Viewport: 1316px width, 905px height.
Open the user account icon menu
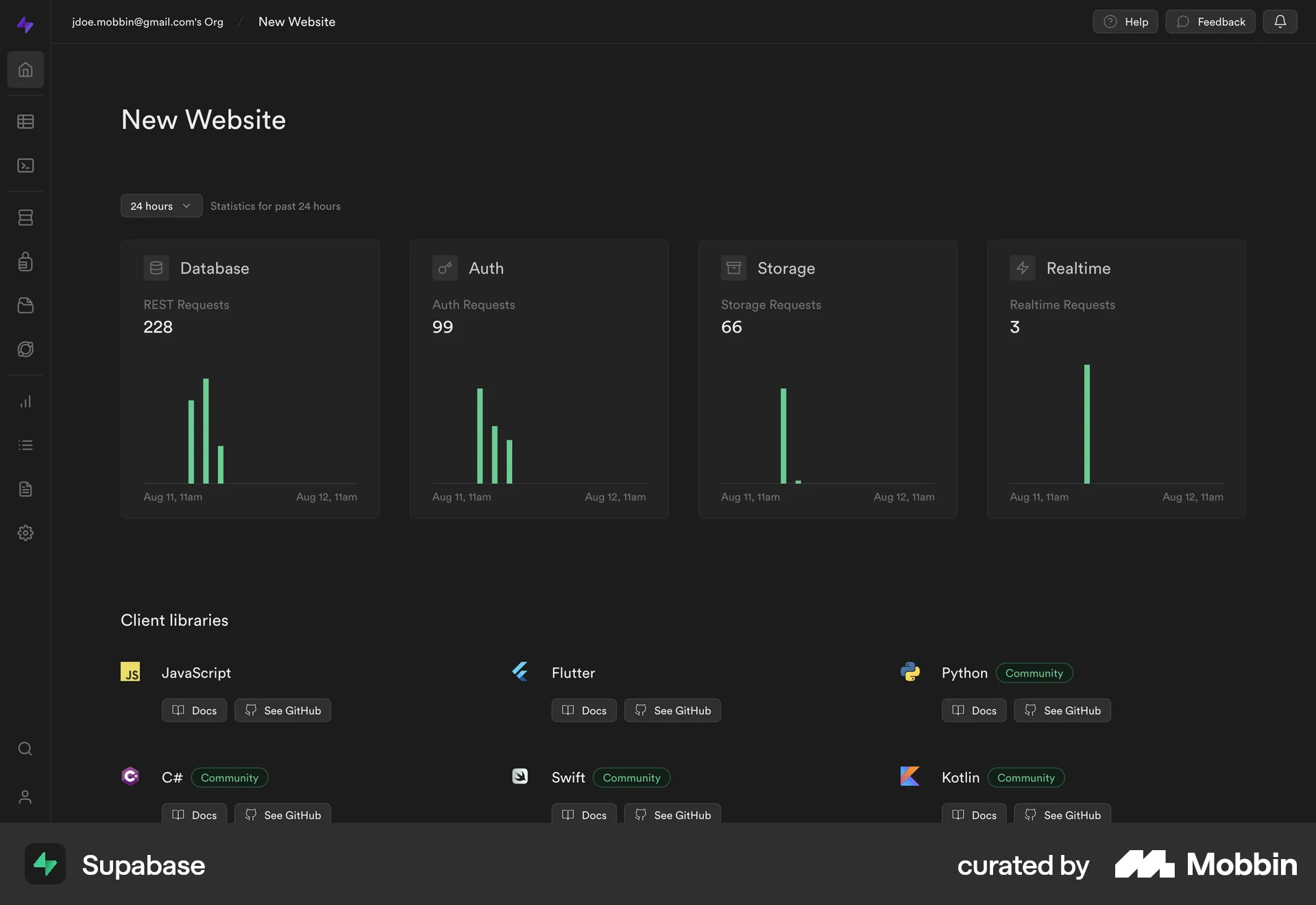pos(25,797)
